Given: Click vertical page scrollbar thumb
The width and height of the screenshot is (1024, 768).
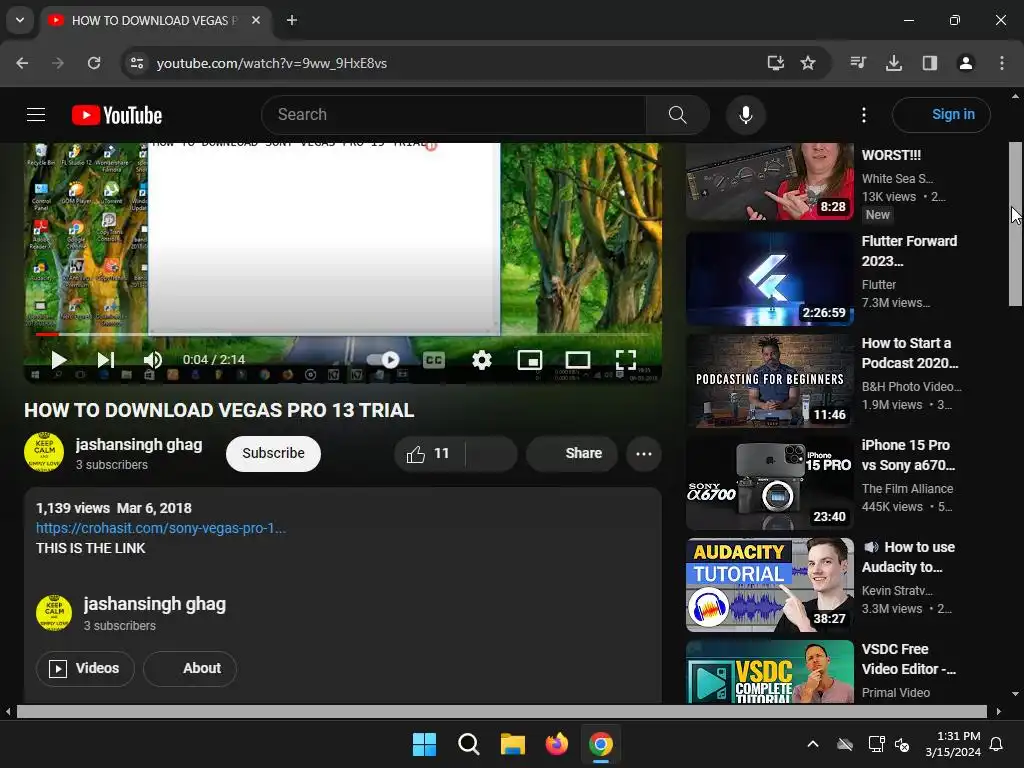Looking at the screenshot, I should click(1015, 224).
